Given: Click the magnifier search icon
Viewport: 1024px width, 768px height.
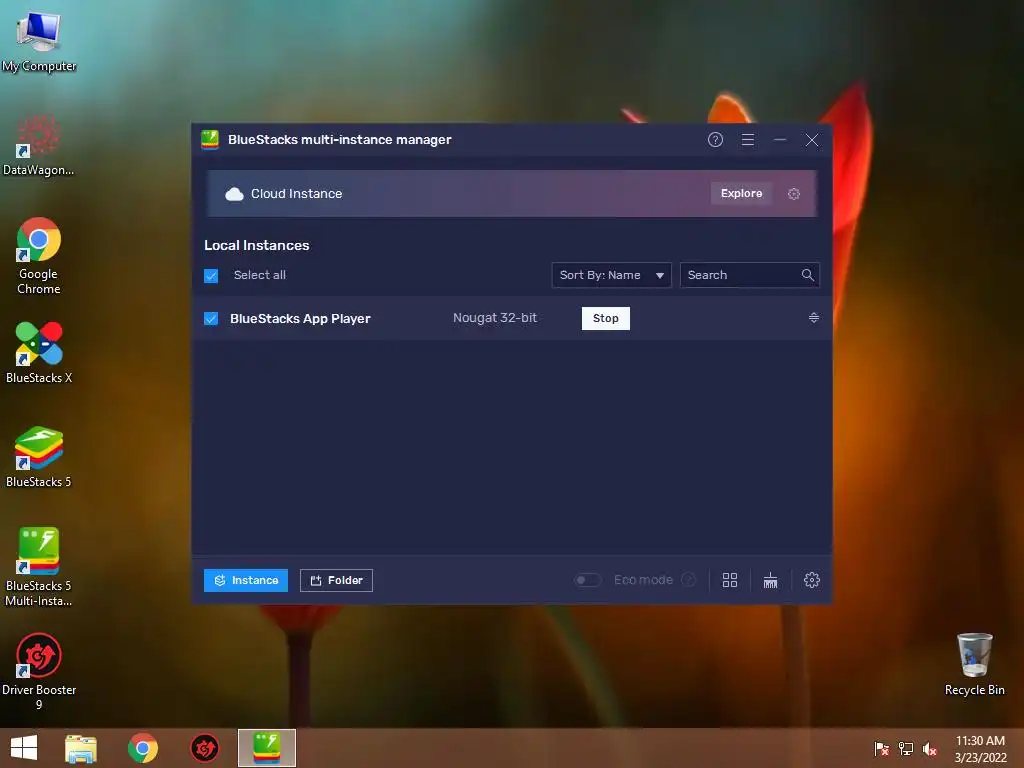Looking at the screenshot, I should [x=808, y=275].
